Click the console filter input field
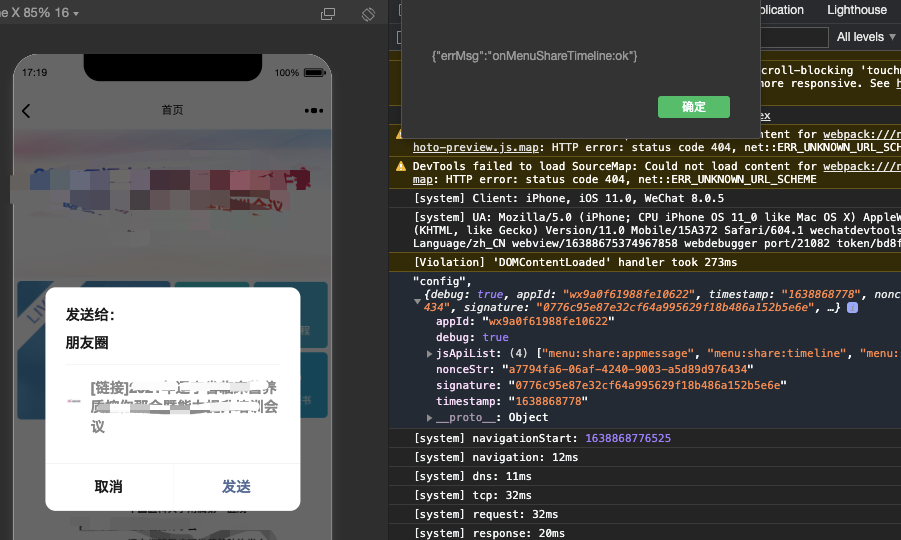The width and height of the screenshot is (901, 540). coord(794,37)
